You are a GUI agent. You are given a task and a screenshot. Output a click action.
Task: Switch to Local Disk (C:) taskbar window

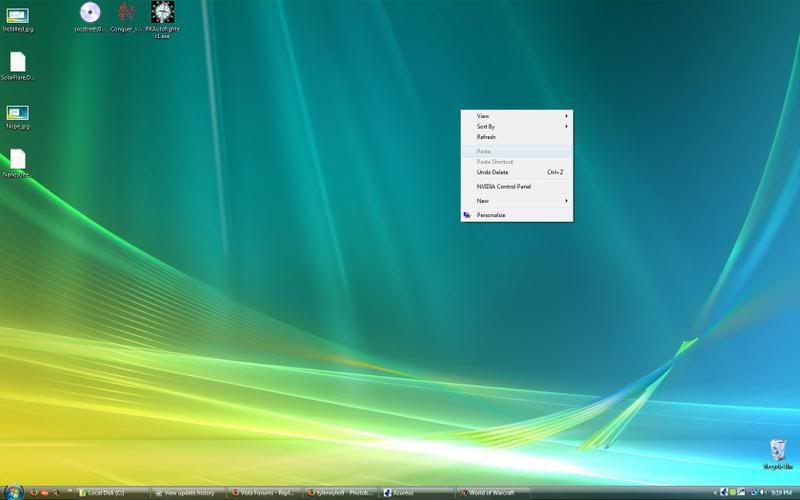point(112,493)
